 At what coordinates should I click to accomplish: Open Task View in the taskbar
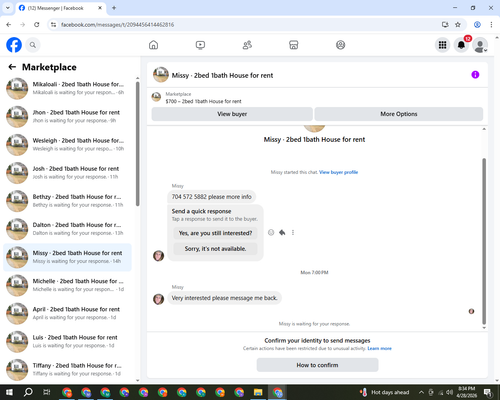click(x=47, y=392)
